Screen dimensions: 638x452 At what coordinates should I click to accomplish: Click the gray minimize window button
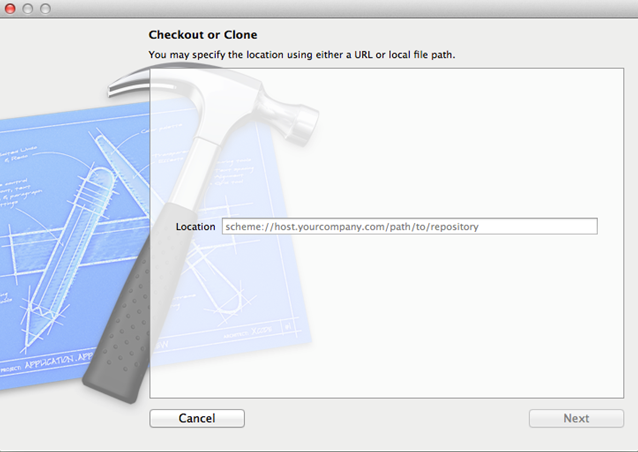tap(28, 8)
